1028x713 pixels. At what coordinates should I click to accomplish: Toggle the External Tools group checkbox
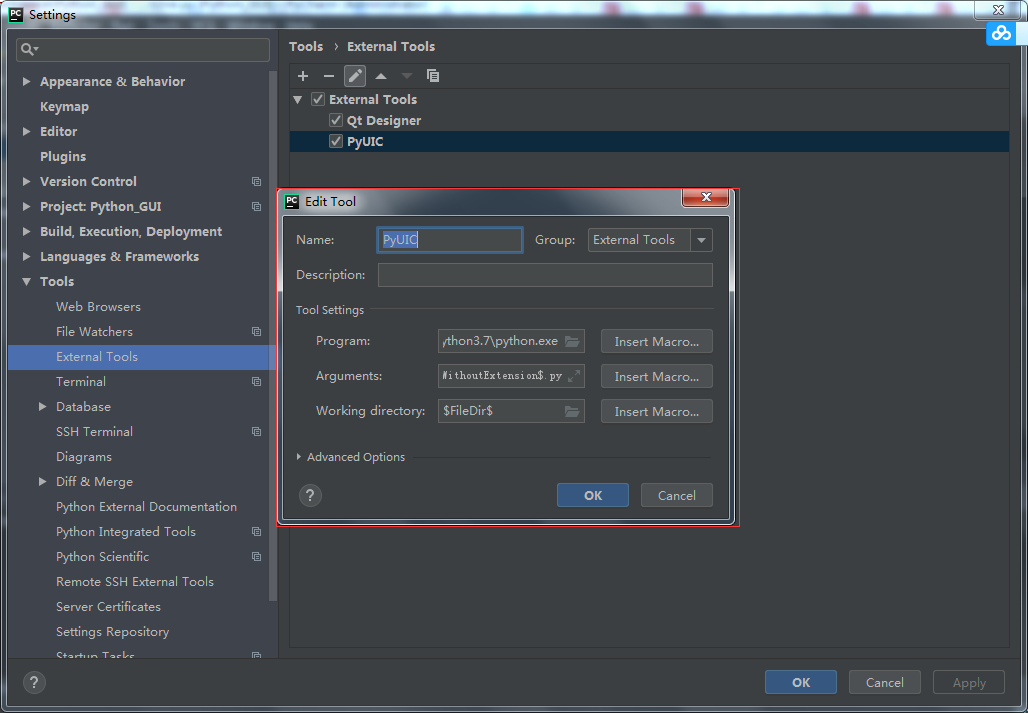318,100
